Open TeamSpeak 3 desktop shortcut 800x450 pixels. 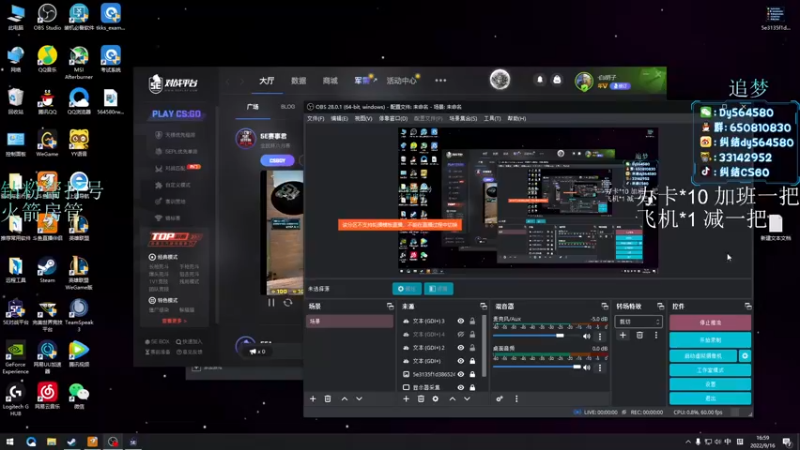[79, 315]
